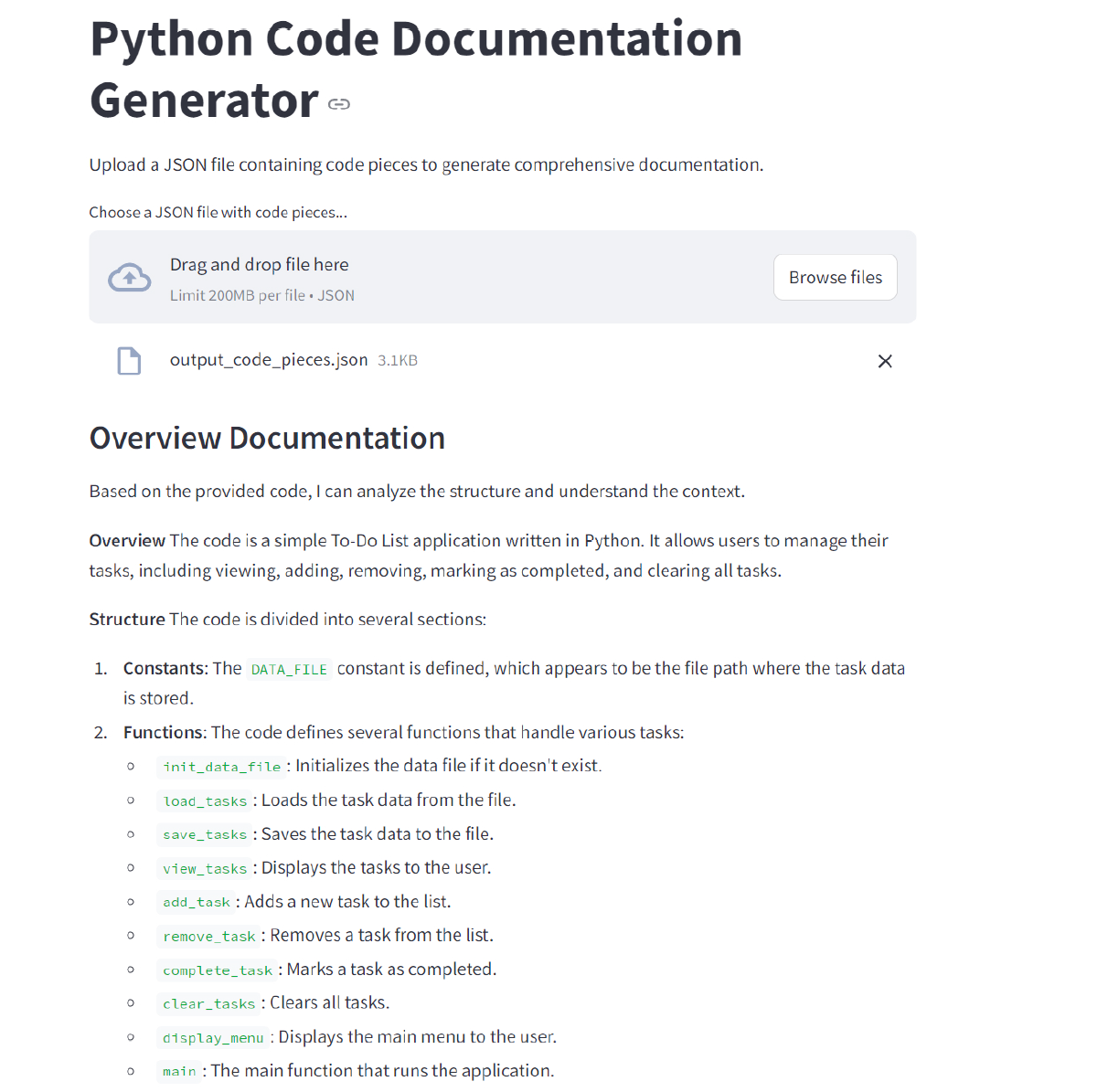Click the Python Code Documentation Generator heading

pos(416,69)
